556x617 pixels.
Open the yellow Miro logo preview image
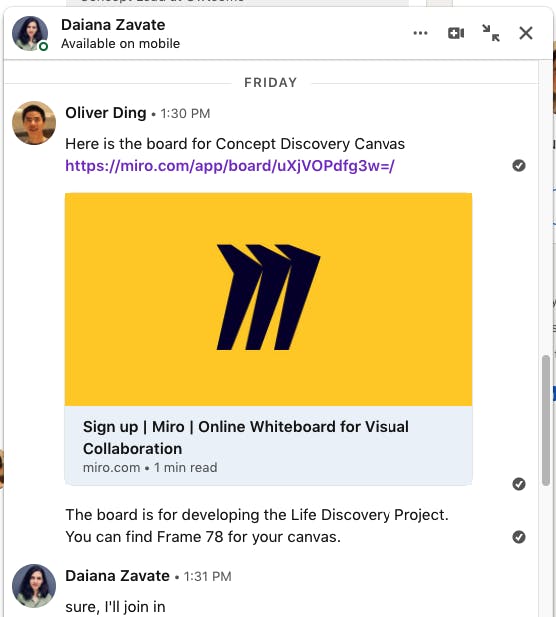pos(268,299)
